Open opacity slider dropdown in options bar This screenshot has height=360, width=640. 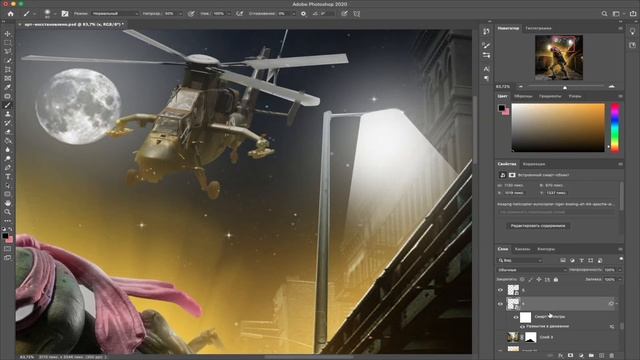point(180,13)
